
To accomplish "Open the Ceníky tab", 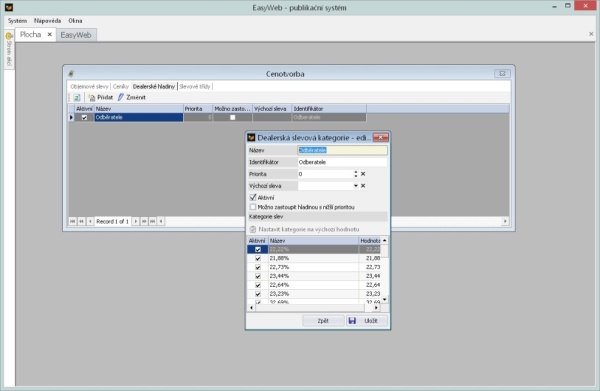I will pos(121,86).
